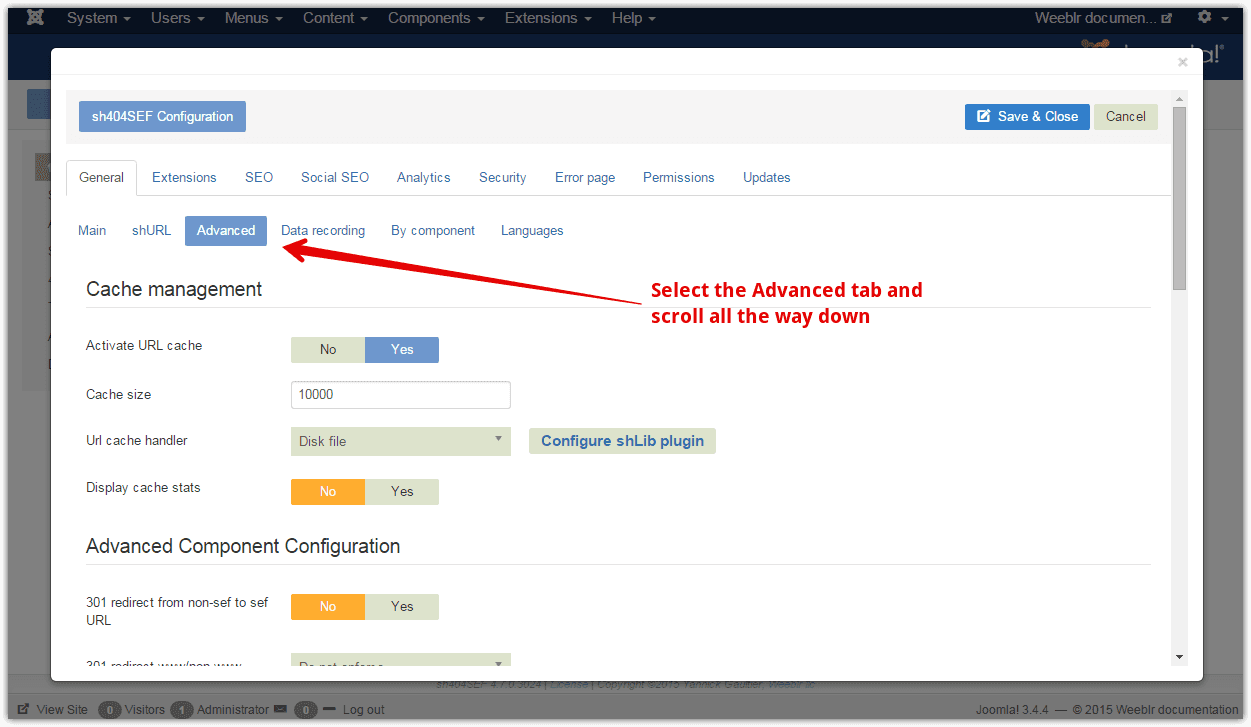
Task: Click the dialog scrollbar thumb
Action: click(x=1179, y=198)
